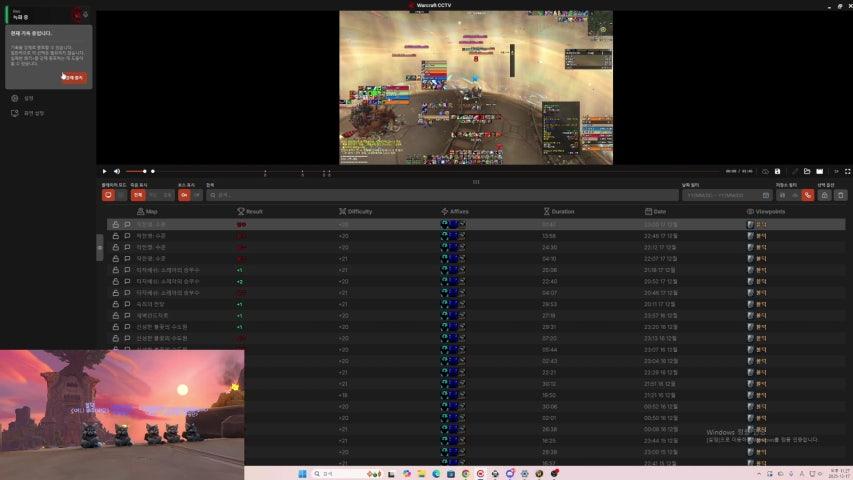The width and height of the screenshot is (853, 480).
Task: Click the cloud icon in player toolbar
Action: (x=765, y=171)
